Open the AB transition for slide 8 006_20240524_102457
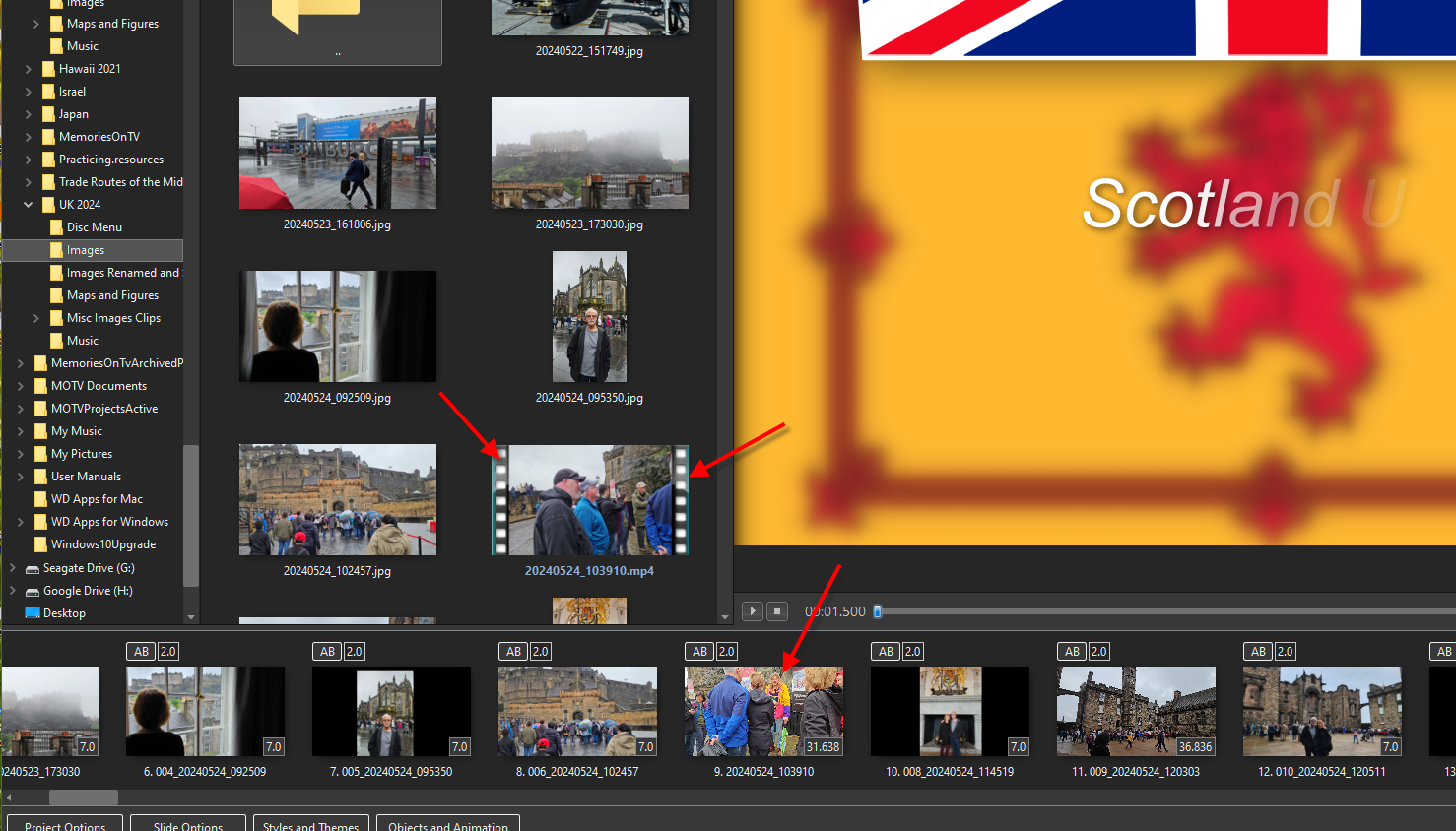Image resolution: width=1456 pixels, height=831 pixels. 513,652
